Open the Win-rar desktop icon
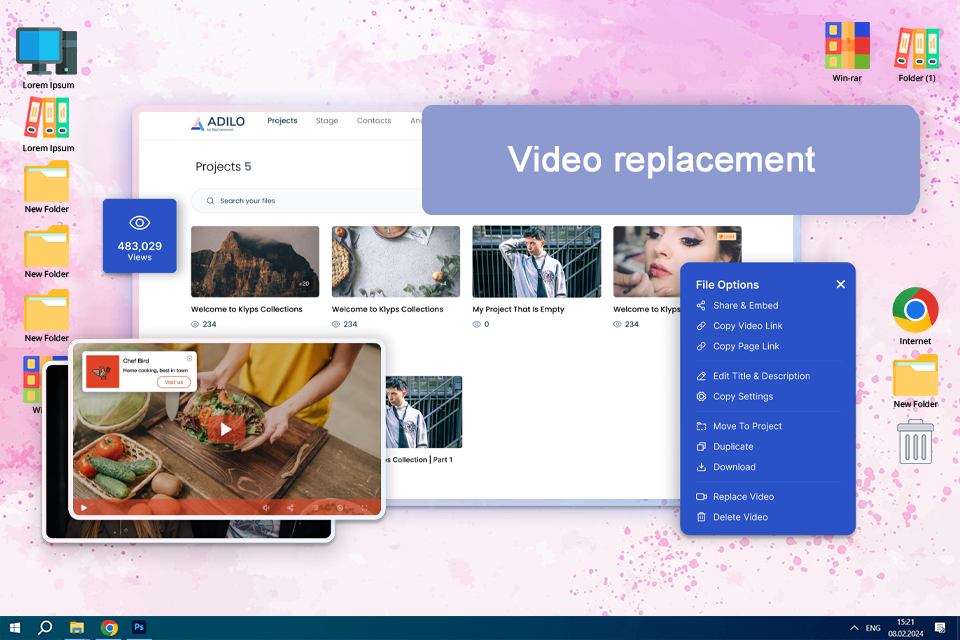Screen dimensions: 960x640 point(847,46)
